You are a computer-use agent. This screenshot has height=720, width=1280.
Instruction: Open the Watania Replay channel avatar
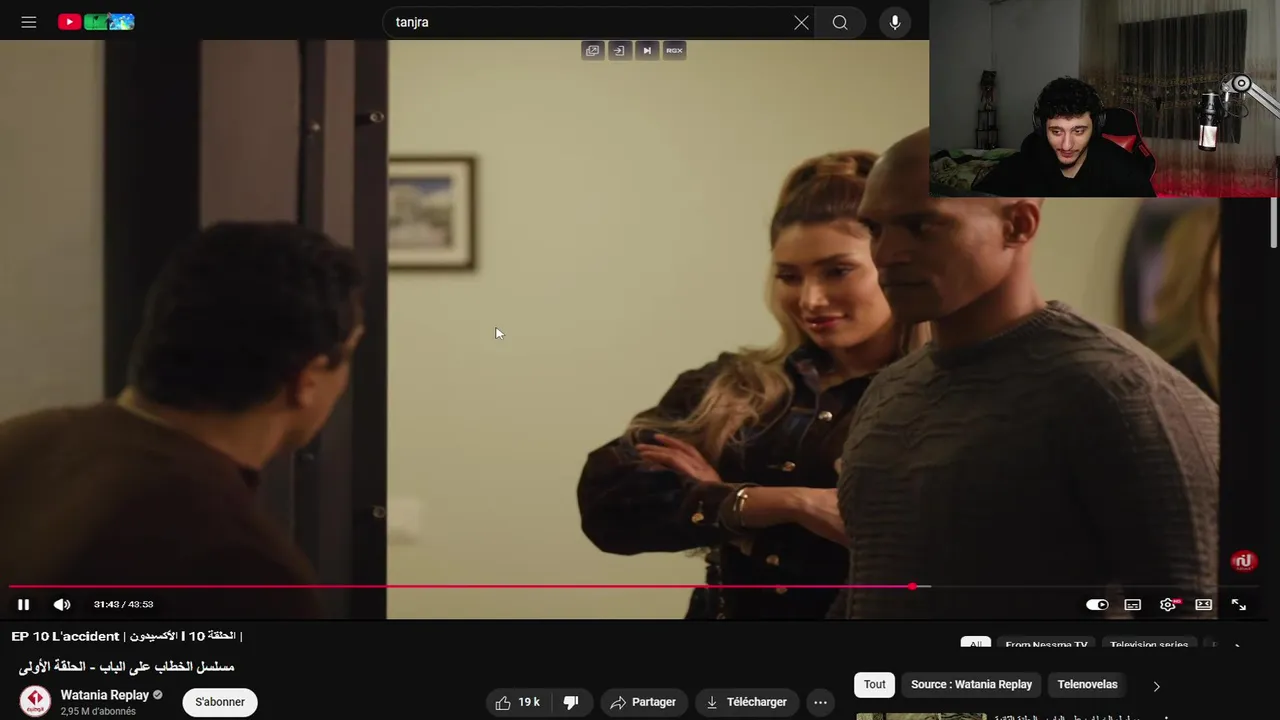pyautogui.click(x=35, y=702)
